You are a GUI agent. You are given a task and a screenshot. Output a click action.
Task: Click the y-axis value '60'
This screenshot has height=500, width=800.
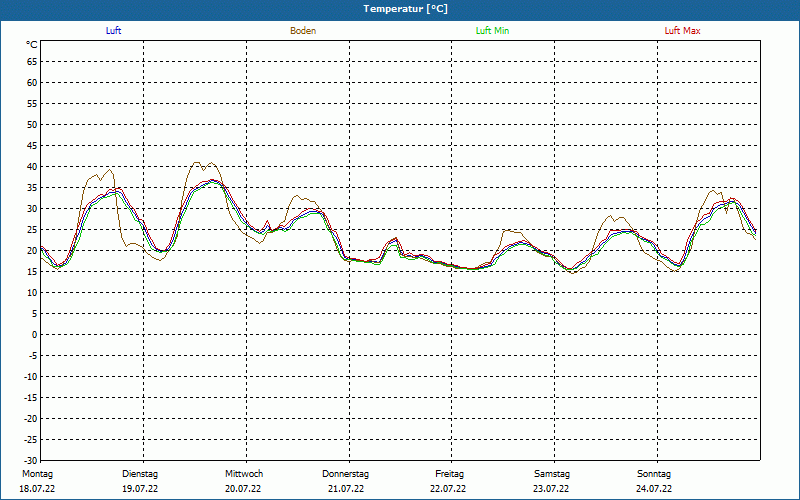tap(32, 83)
